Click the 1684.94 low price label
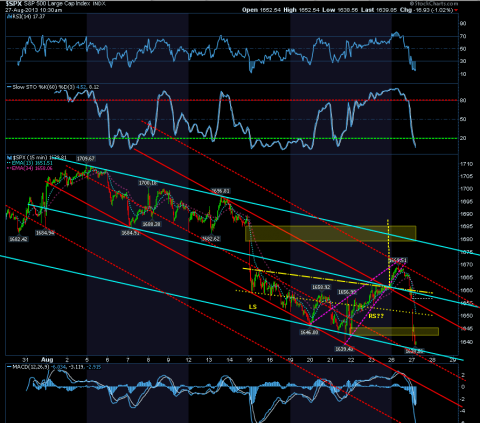The width and height of the screenshot is (480, 423). [x=45, y=233]
